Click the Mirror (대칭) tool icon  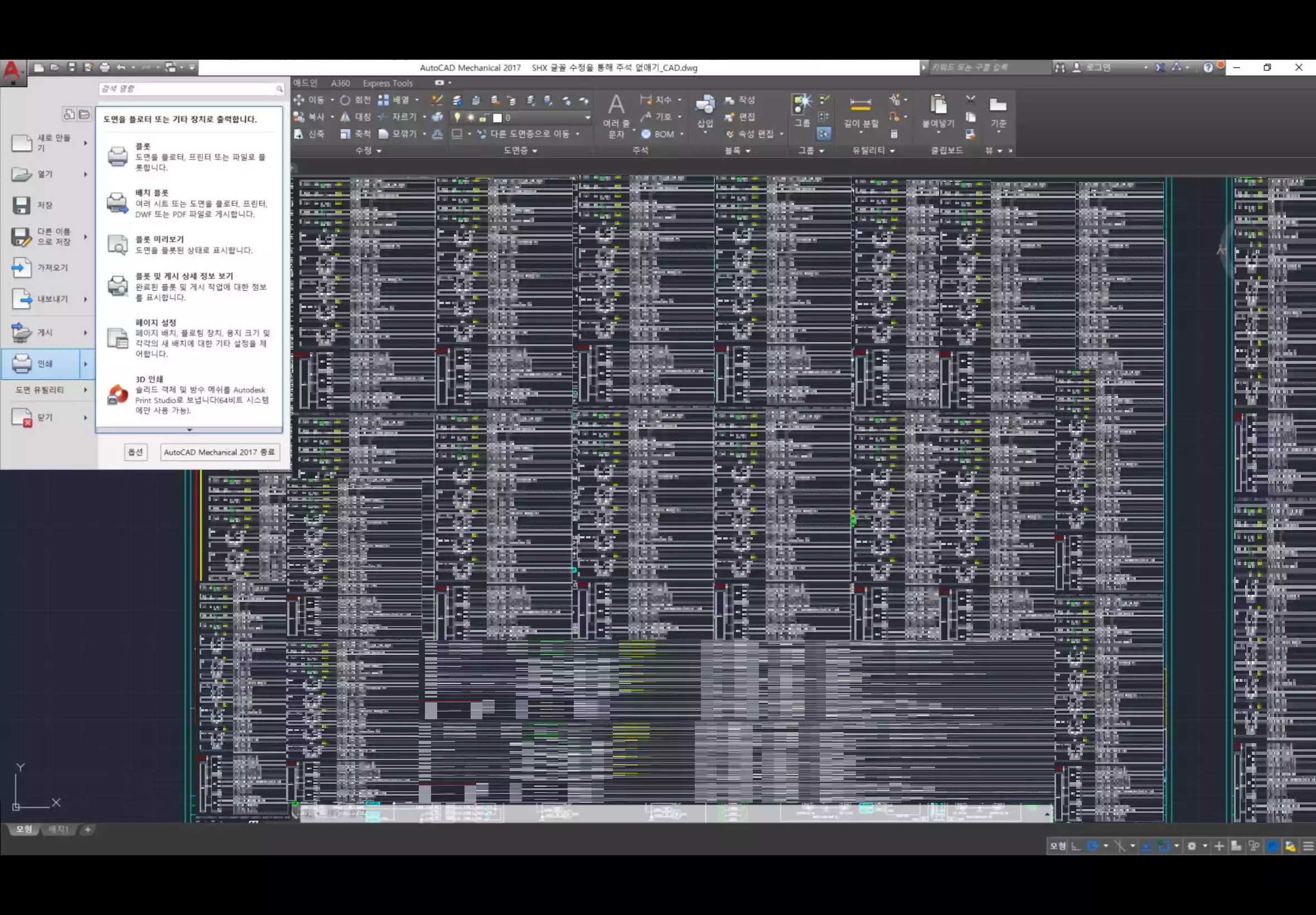[x=346, y=117]
